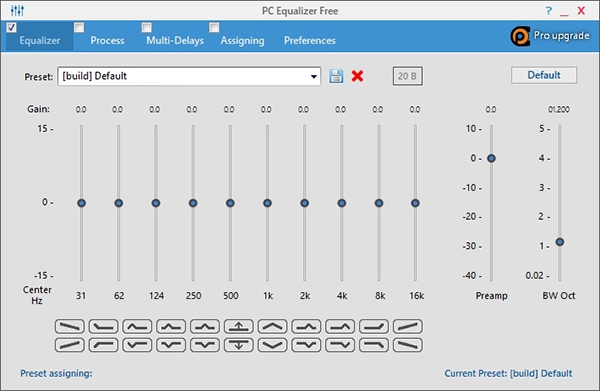Open help with the question mark icon

click(x=549, y=11)
